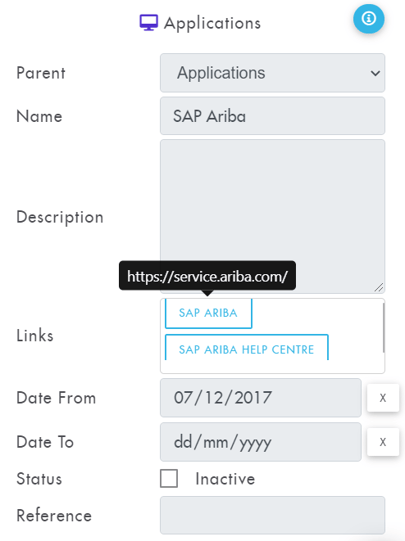
Task: Select the dd segment in Date To
Action: [x=183, y=442]
